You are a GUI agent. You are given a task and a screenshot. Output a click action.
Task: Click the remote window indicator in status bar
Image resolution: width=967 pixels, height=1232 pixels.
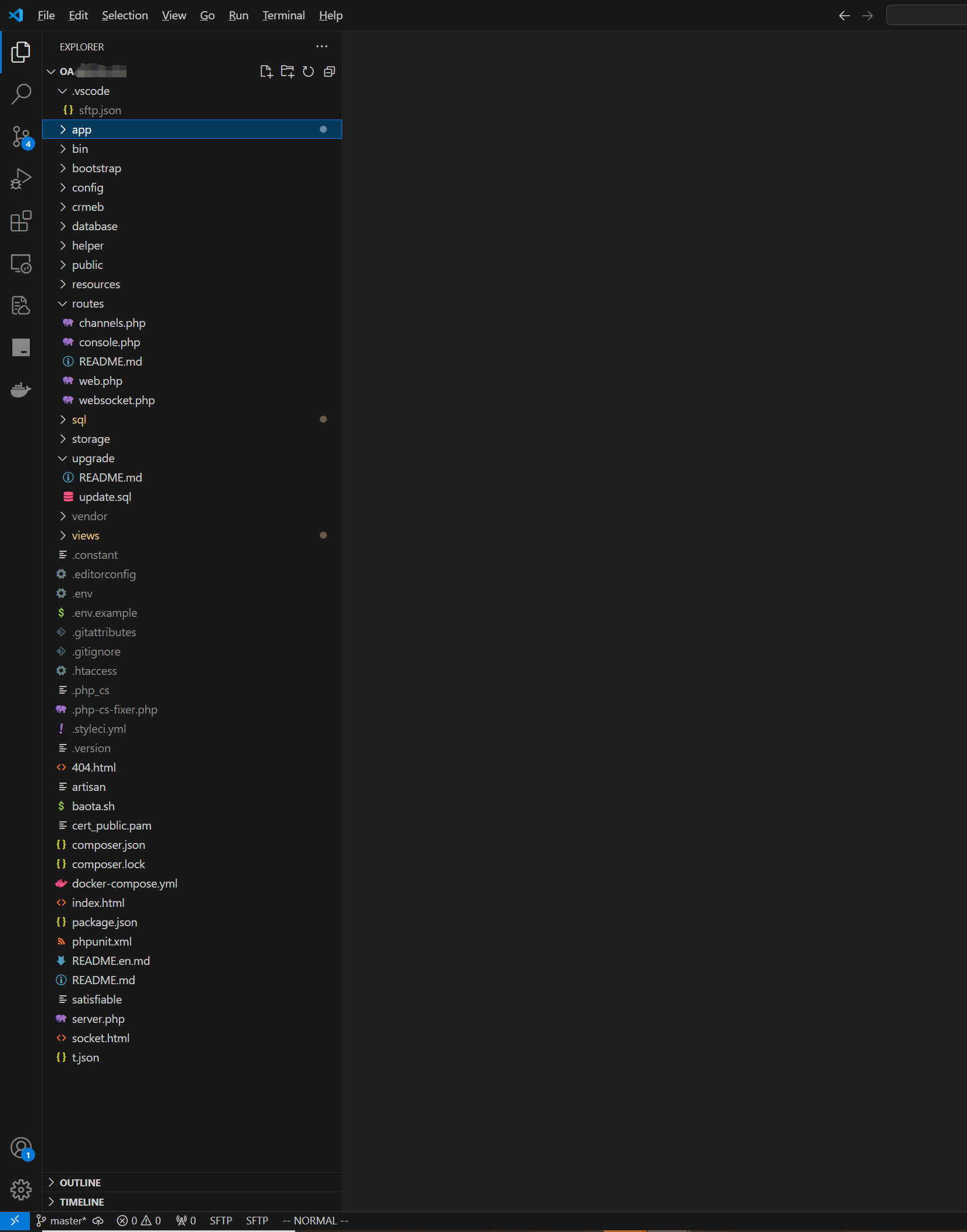pos(15,1220)
